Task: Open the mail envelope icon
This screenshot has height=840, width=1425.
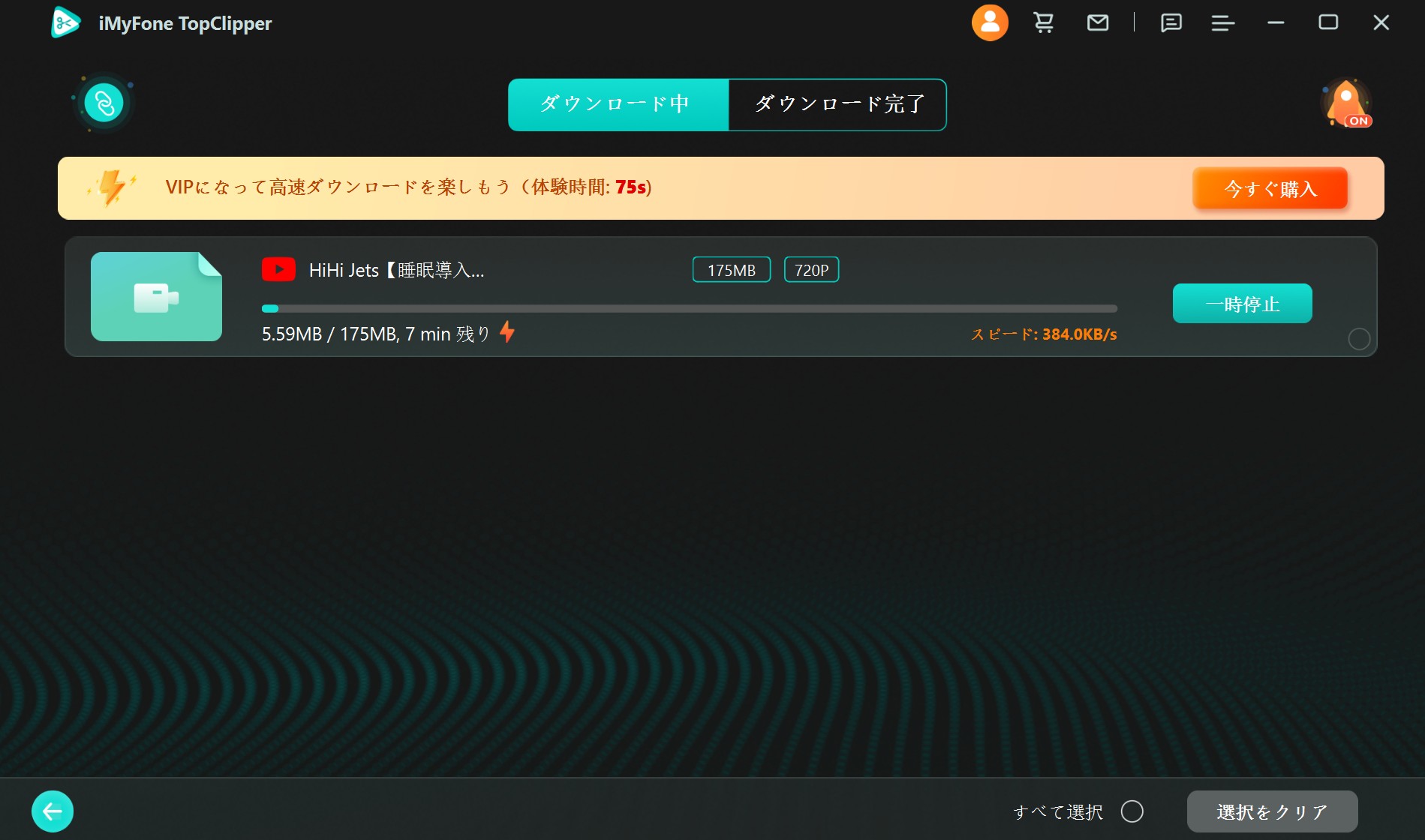Action: [x=1098, y=23]
